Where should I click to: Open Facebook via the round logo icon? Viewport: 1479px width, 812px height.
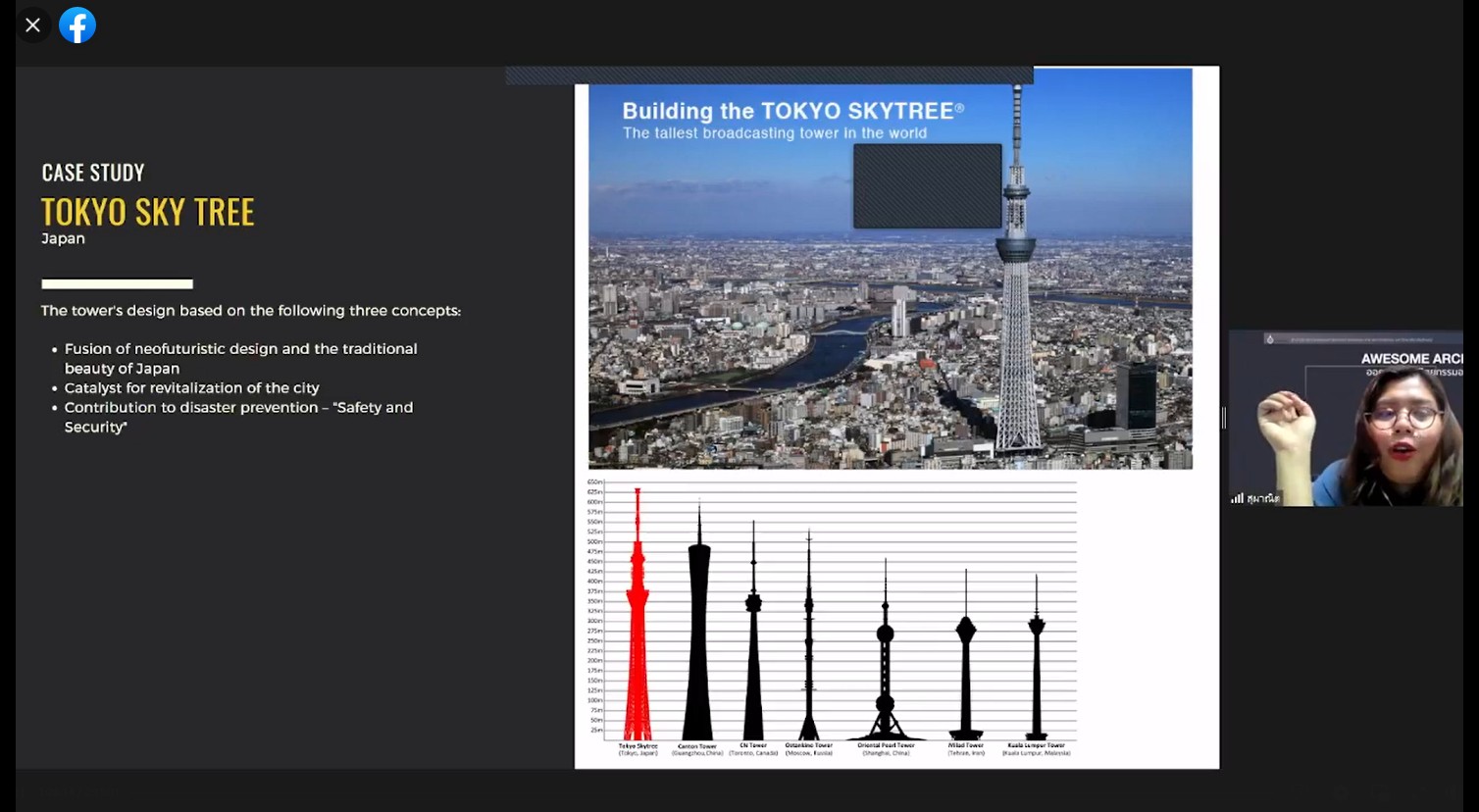pyautogui.click(x=77, y=25)
